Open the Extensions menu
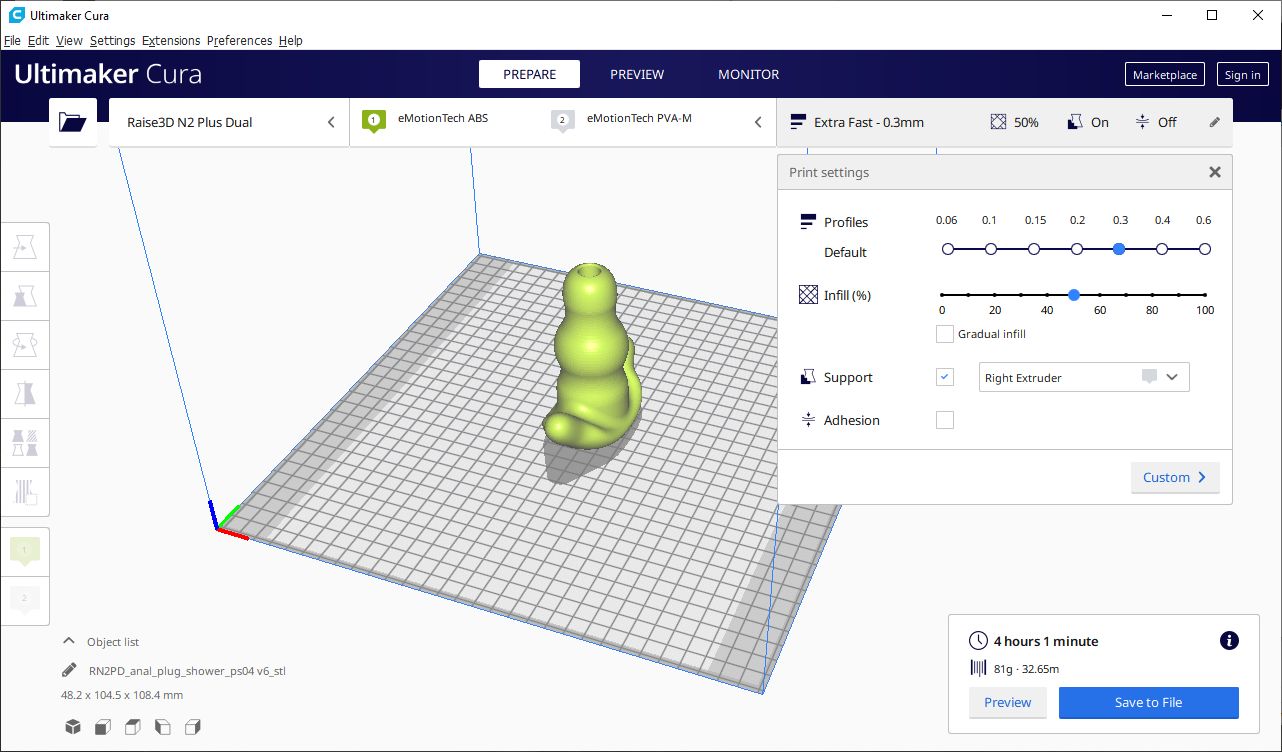This screenshot has width=1282, height=752. (171, 41)
